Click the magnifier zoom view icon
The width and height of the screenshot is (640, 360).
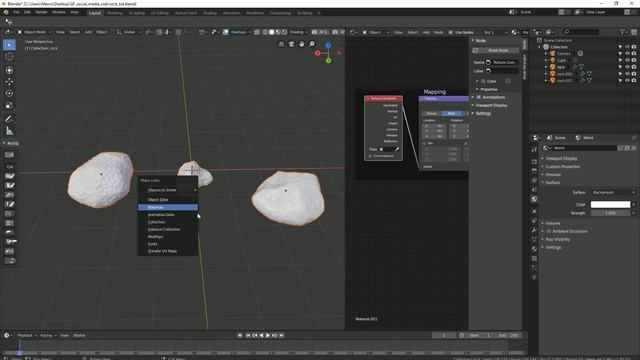point(312,44)
